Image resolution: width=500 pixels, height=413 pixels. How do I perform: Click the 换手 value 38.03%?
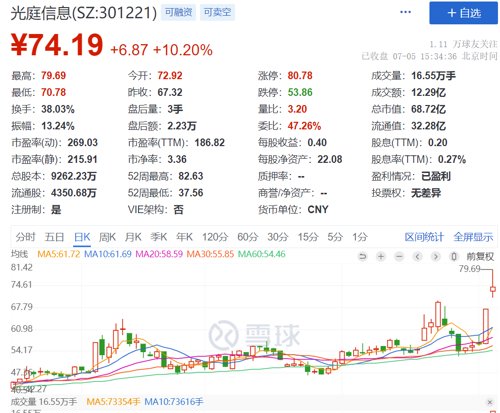coord(58,109)
